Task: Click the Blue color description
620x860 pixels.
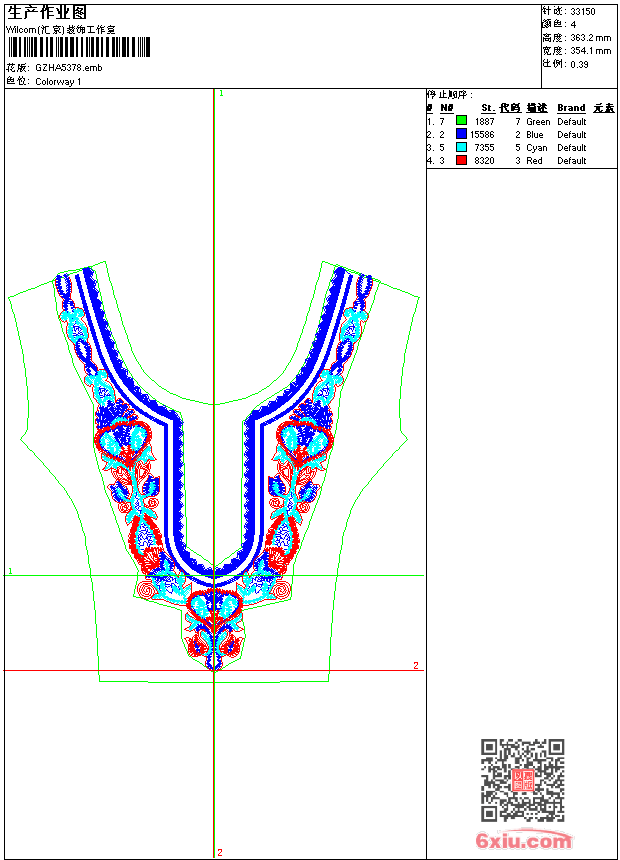Action: tap(535, 134)
